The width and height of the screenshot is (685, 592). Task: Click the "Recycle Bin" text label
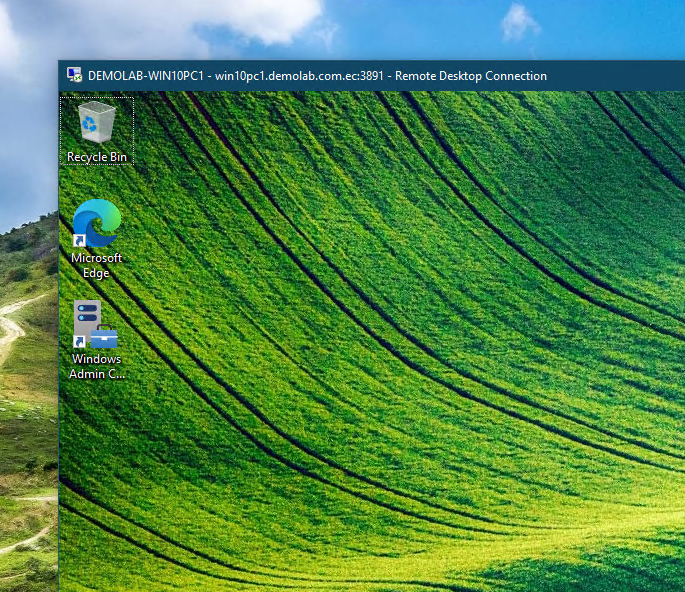[x=96, y=157]
